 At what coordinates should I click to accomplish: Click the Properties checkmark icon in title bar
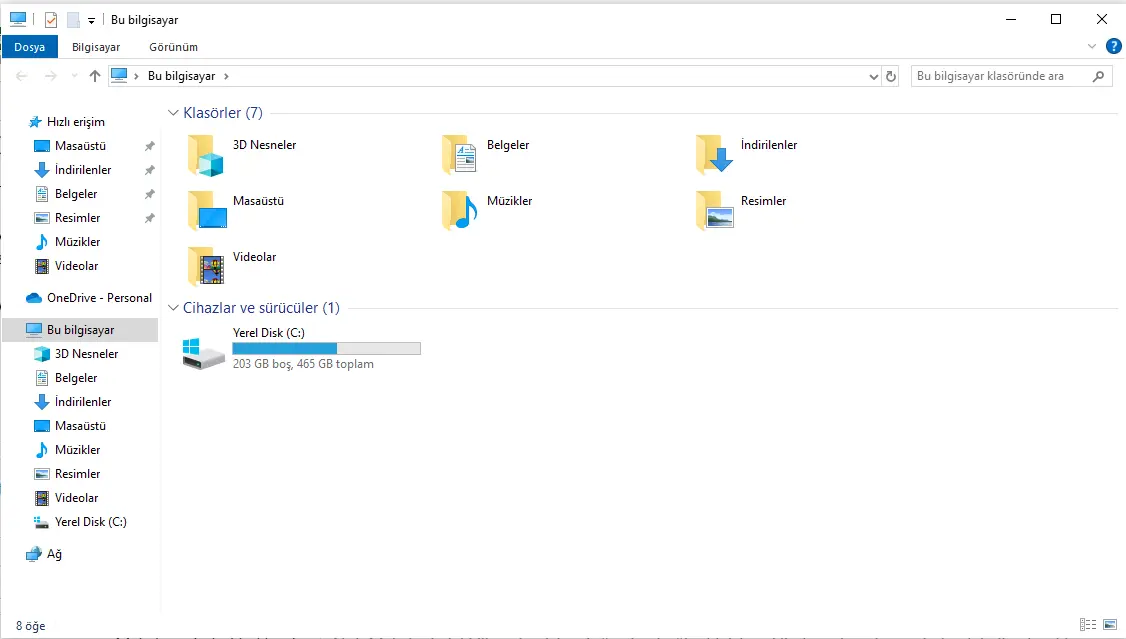pos(51,20)
